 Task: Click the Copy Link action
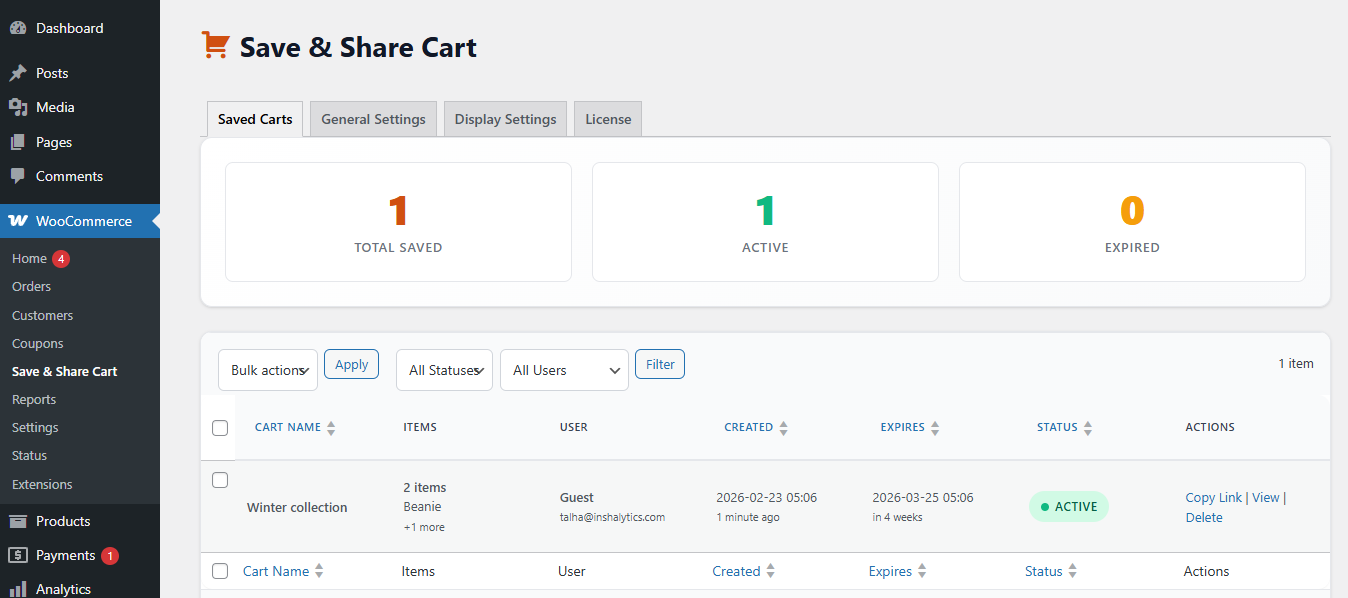(x=1213, y=497)
